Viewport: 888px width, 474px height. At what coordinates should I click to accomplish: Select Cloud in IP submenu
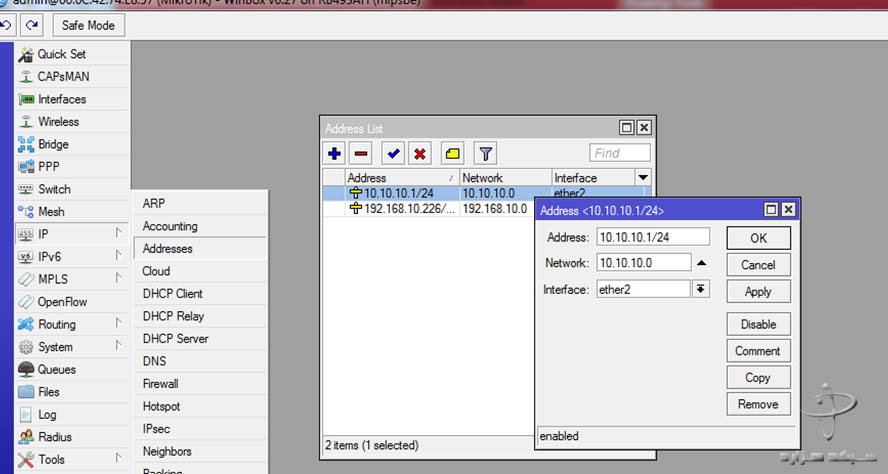click(x=200, y=271)
